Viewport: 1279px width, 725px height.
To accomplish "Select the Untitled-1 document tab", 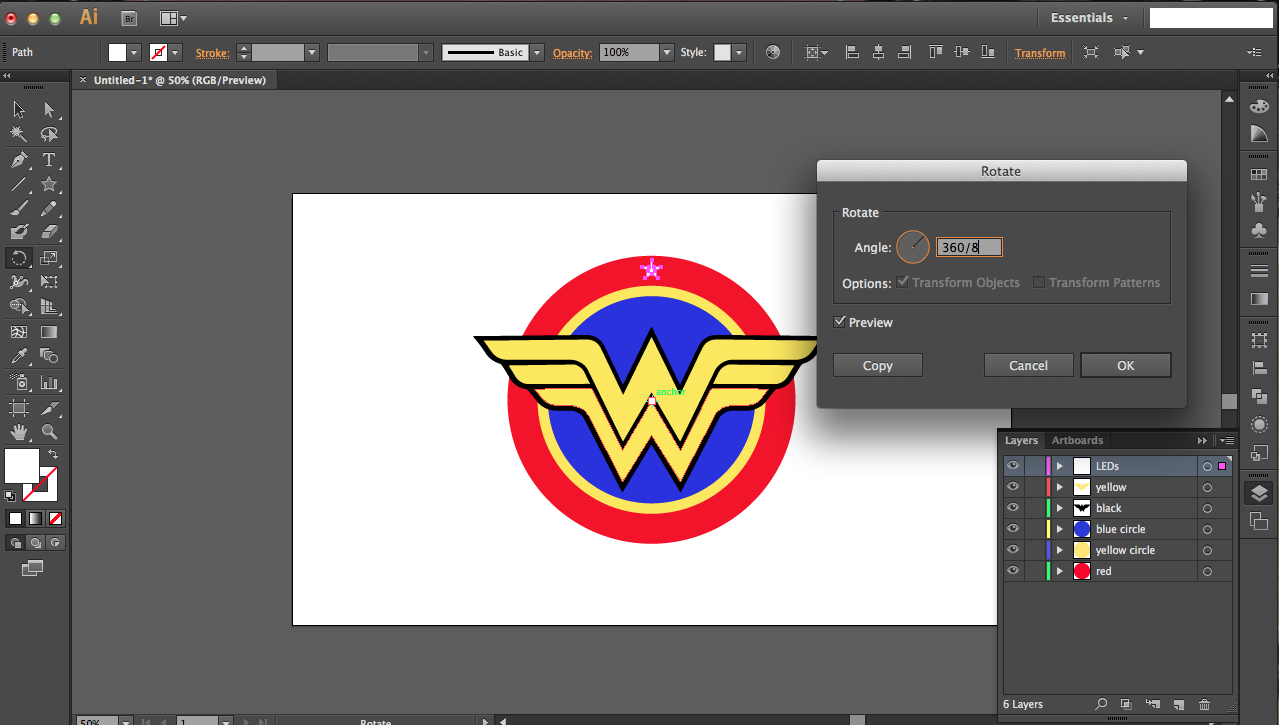I will tap(180, 80).
